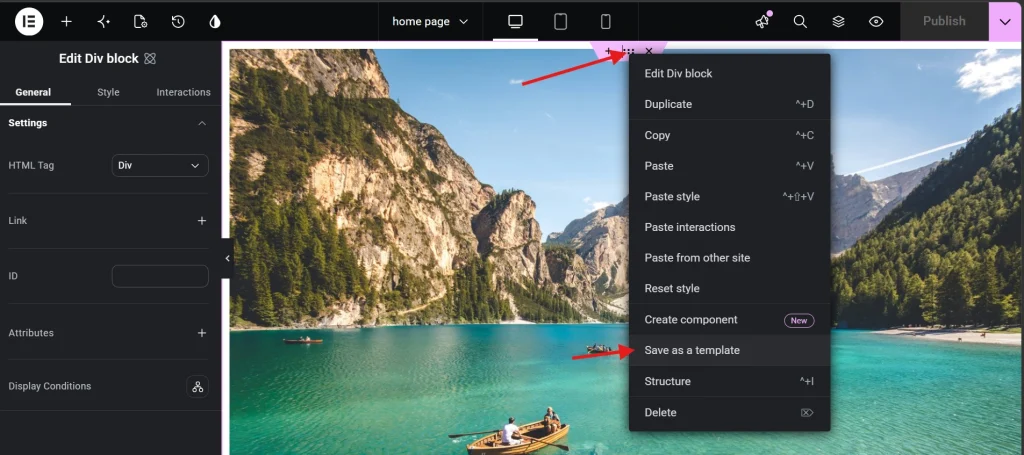This screenshot has width=1024, height=455.
Task: Switch to Tablet view icon
Action: [x=560, y=22]
